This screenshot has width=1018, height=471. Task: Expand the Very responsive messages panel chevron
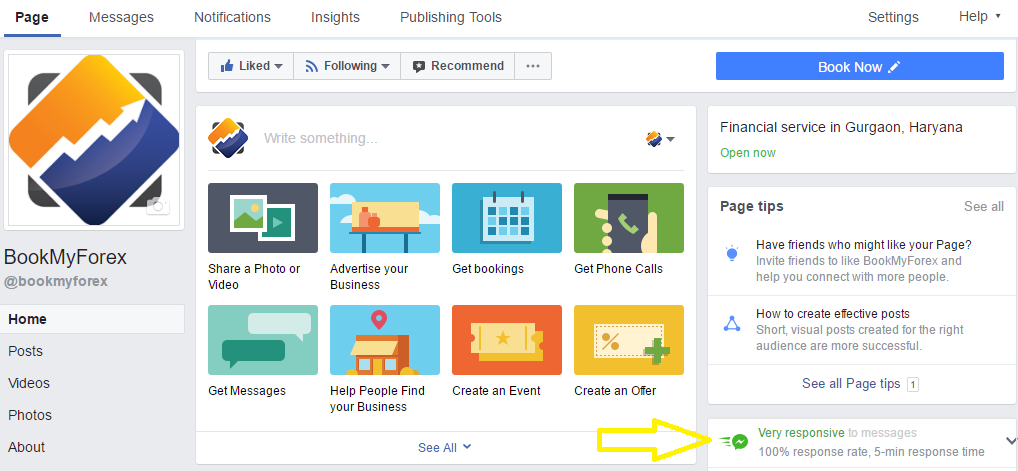tap(1010, 441)
